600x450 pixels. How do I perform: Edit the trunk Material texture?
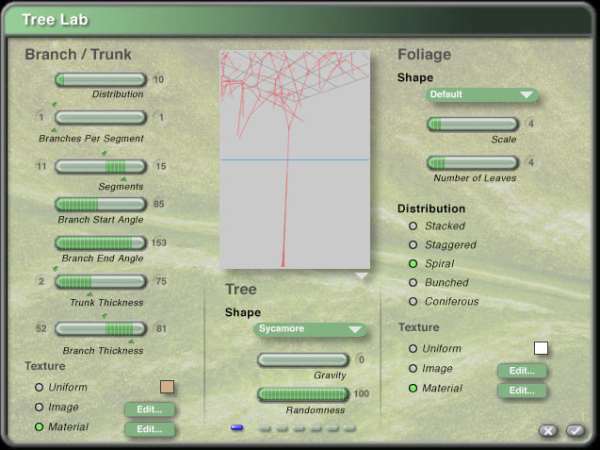(150, 429)
